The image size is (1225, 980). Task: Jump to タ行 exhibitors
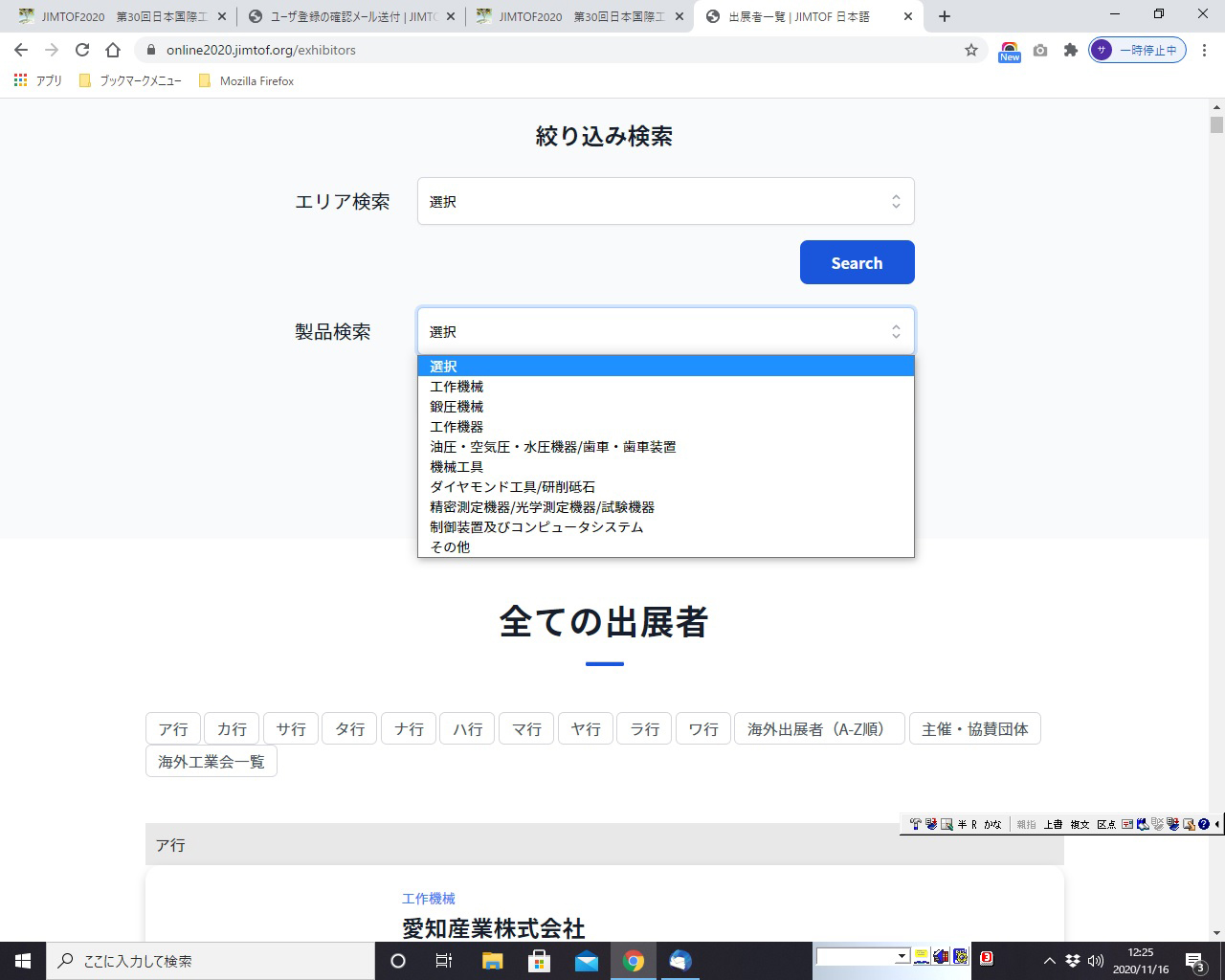[349, 728]
